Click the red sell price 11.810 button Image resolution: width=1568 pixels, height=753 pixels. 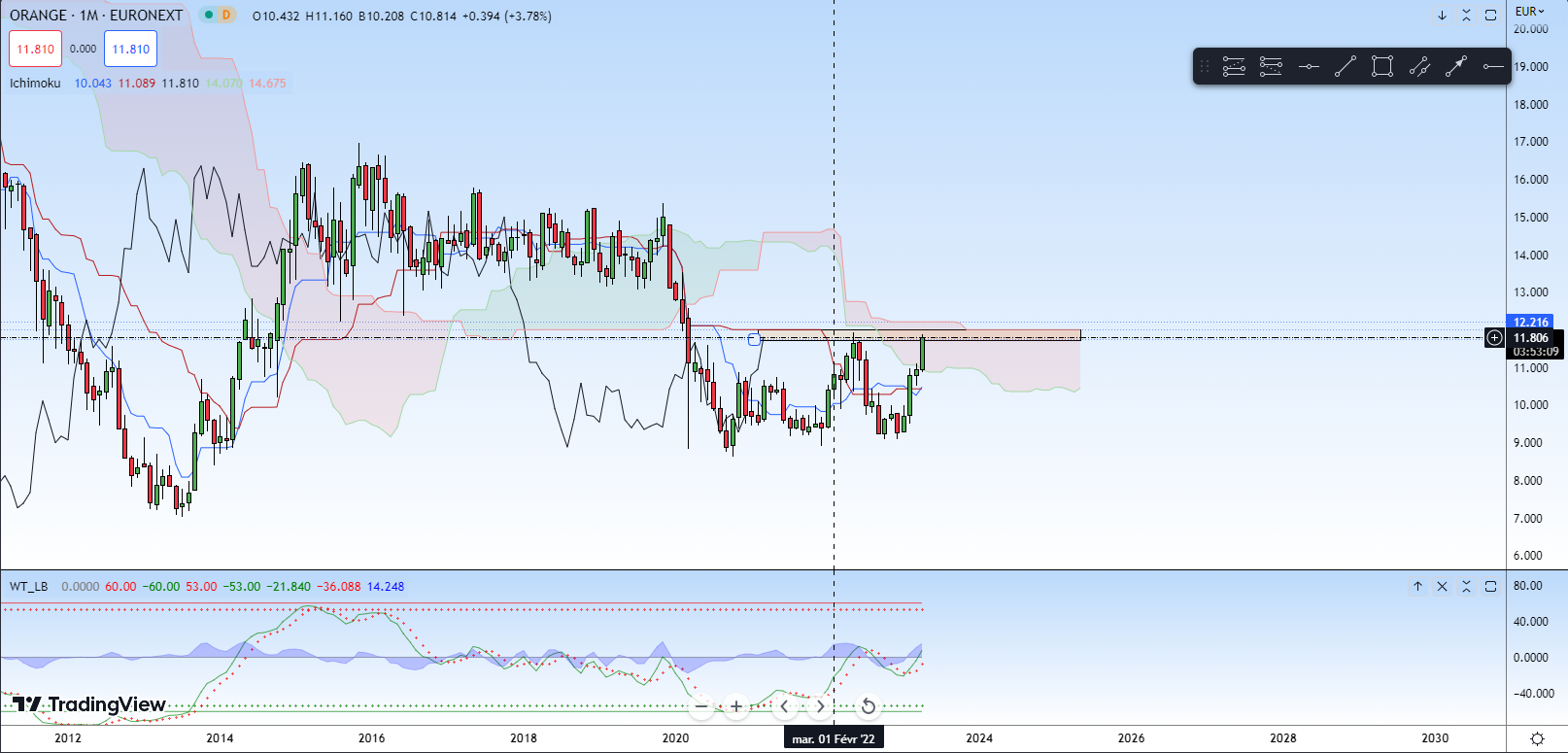click(x=36, y=49)
